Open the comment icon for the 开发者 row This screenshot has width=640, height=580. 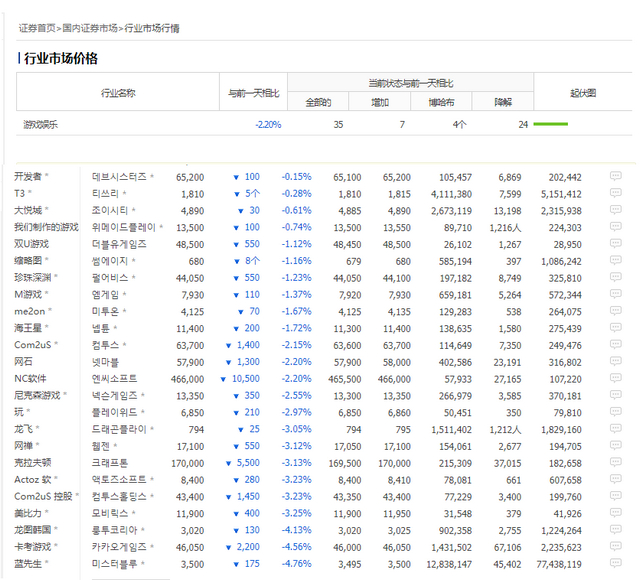tap(616, 176)
